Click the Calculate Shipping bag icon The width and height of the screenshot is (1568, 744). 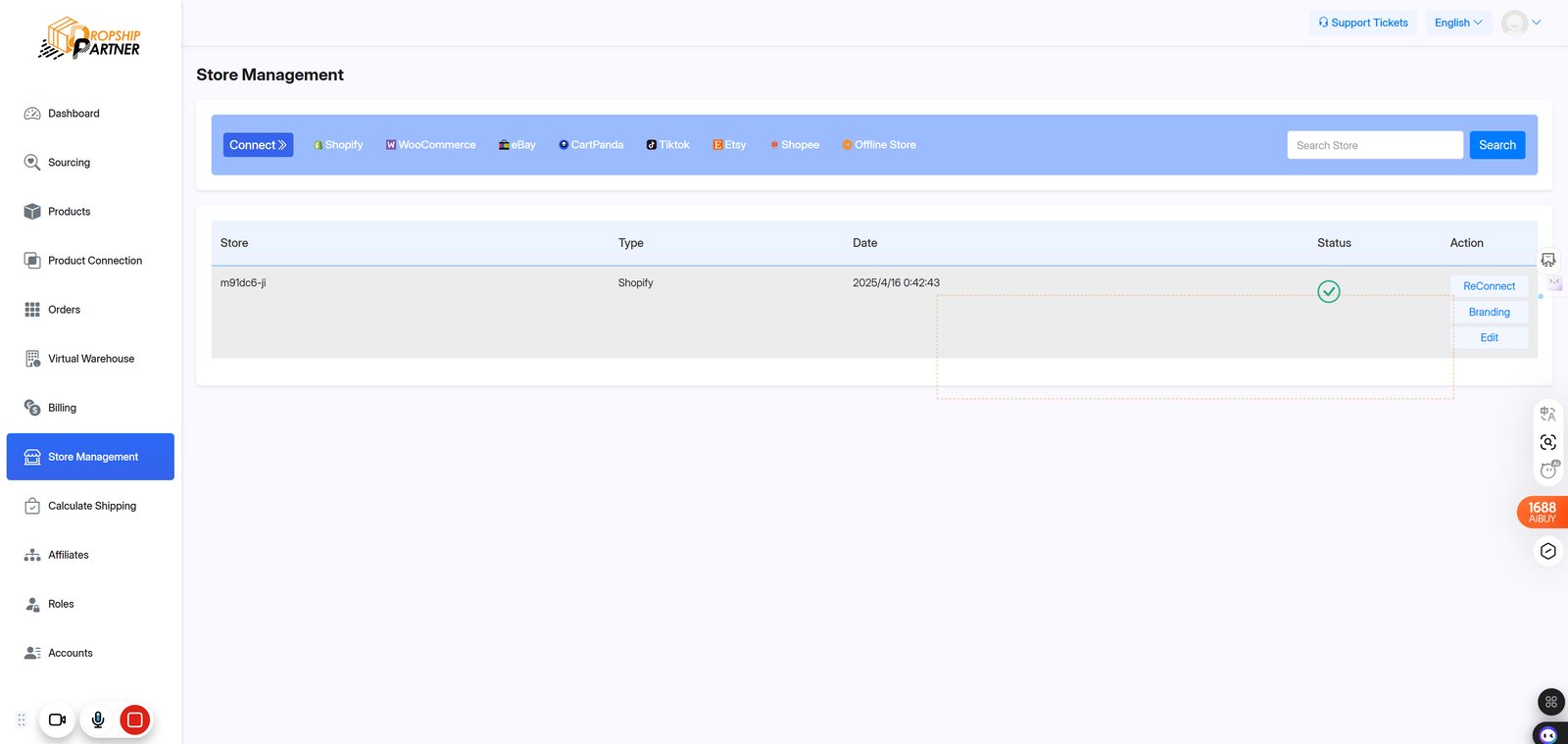[x=32, y=506]
